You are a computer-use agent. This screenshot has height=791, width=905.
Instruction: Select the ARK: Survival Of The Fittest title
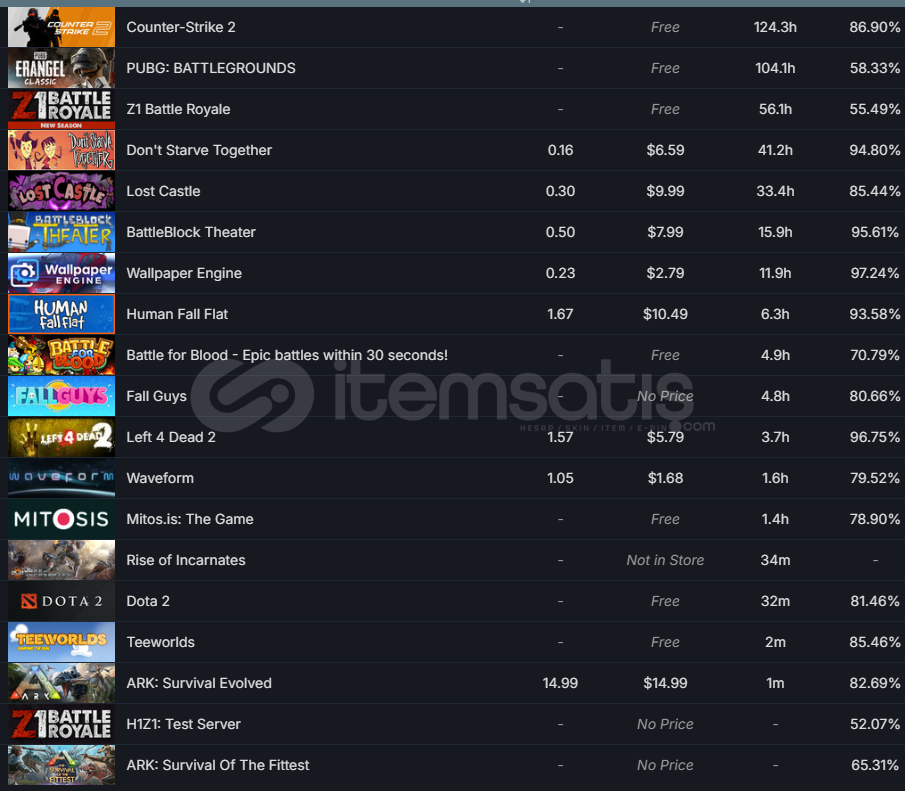[218, 765]
